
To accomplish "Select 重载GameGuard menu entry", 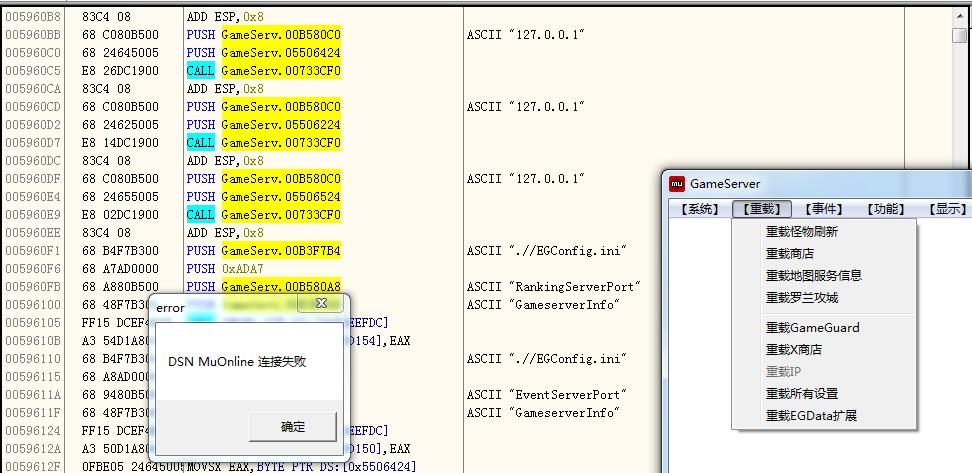I will click(824, 327).
